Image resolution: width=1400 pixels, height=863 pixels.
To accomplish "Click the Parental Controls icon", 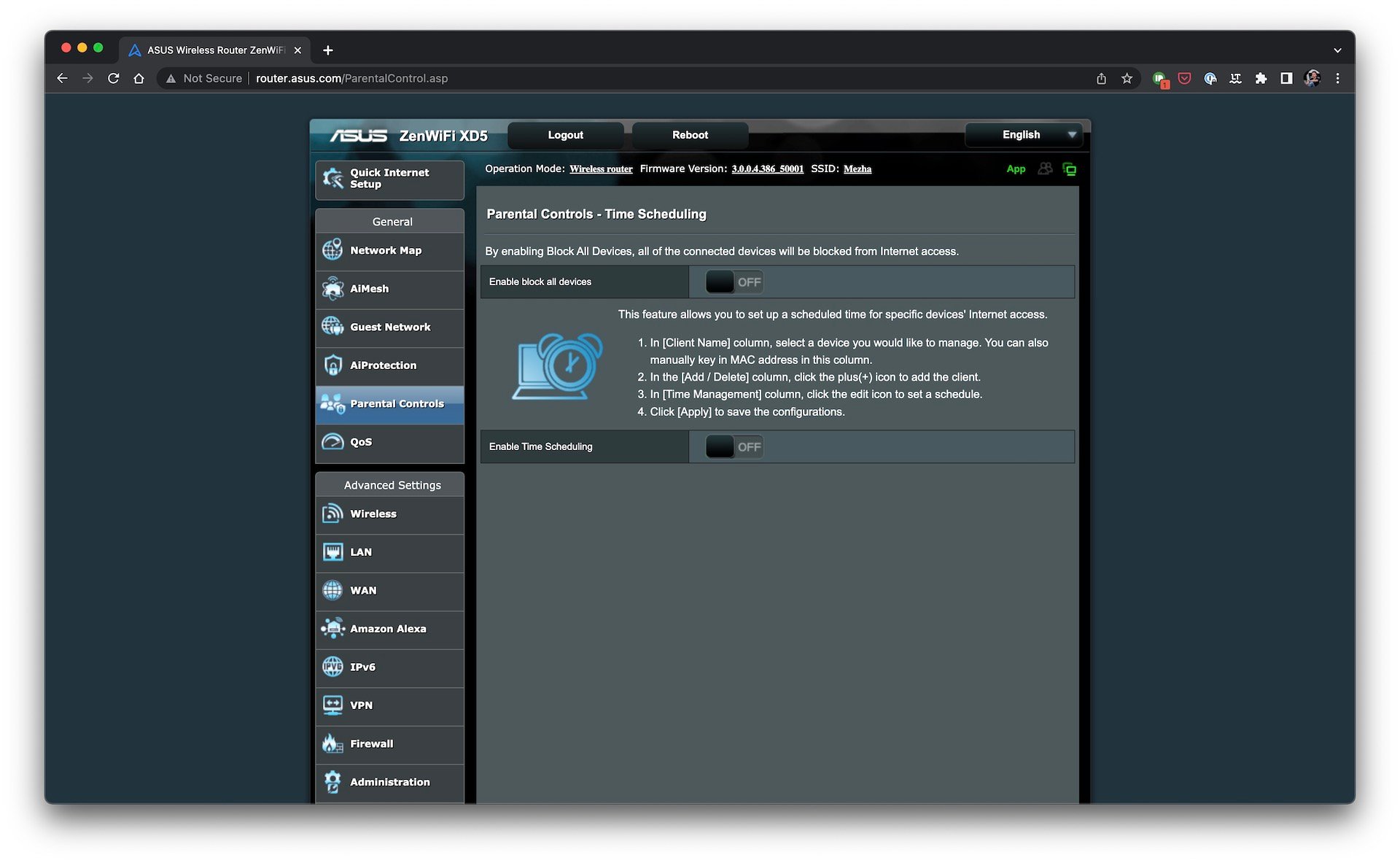I will point(333,403).
